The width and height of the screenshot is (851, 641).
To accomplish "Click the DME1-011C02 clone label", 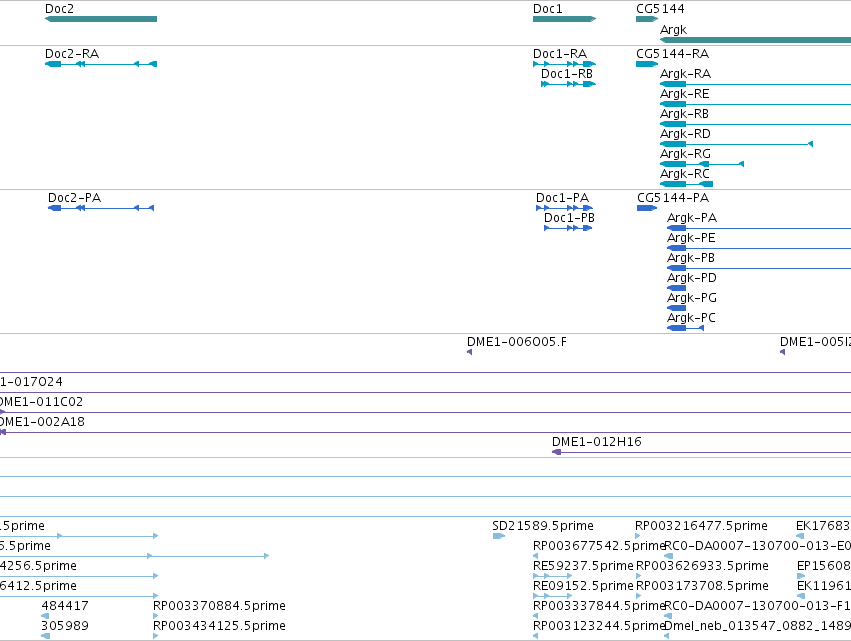I will pyautogui.click(x=41, y=402).
